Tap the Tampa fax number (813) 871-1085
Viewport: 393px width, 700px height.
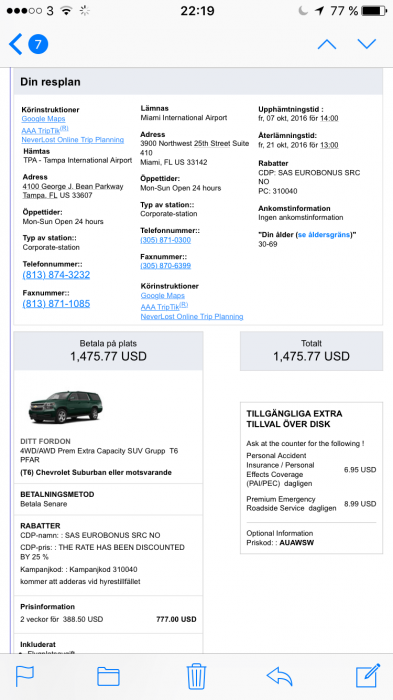tap(56, 304)
